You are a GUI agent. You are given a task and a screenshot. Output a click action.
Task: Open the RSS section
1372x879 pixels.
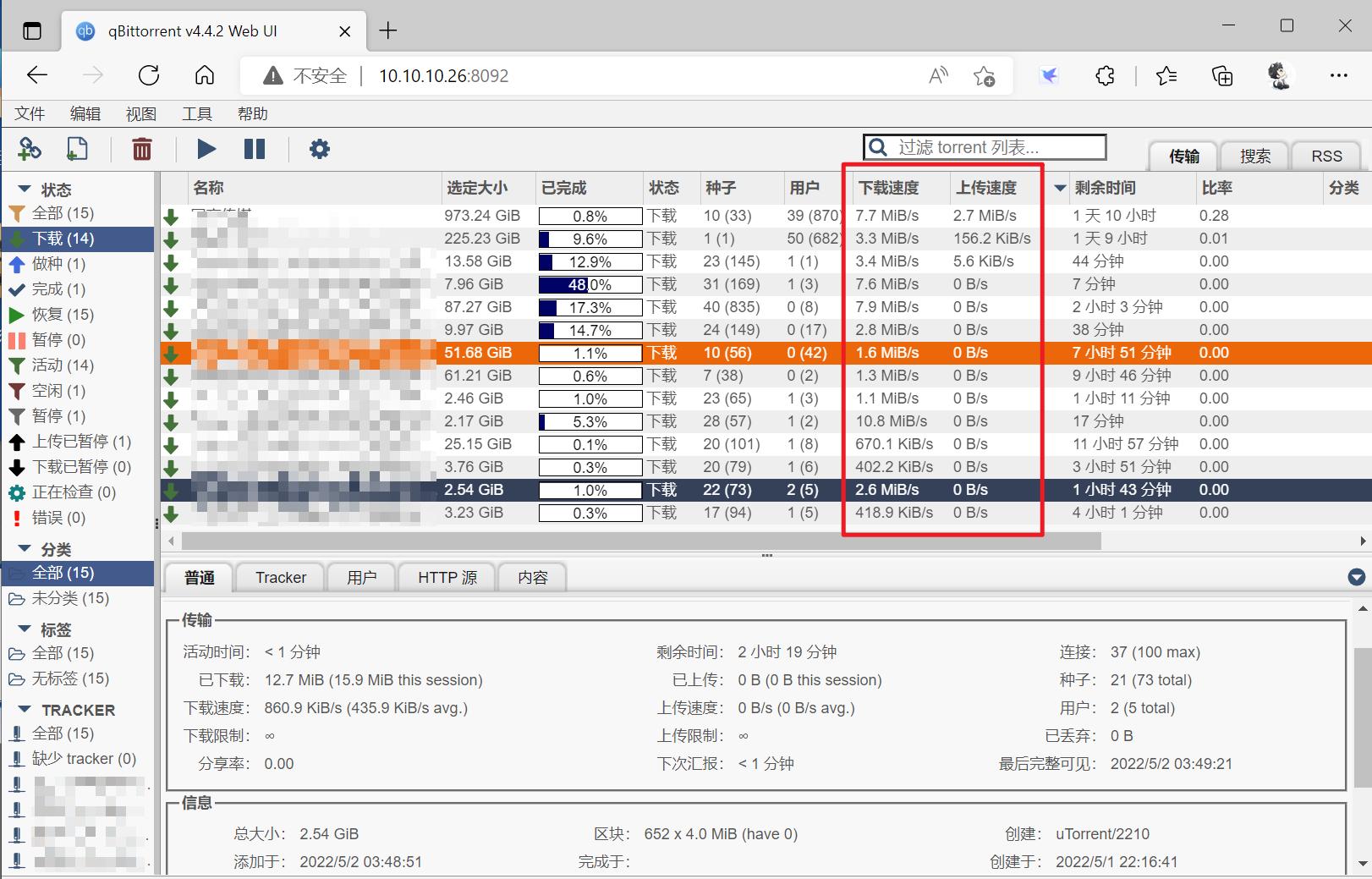pos(1325,156)
